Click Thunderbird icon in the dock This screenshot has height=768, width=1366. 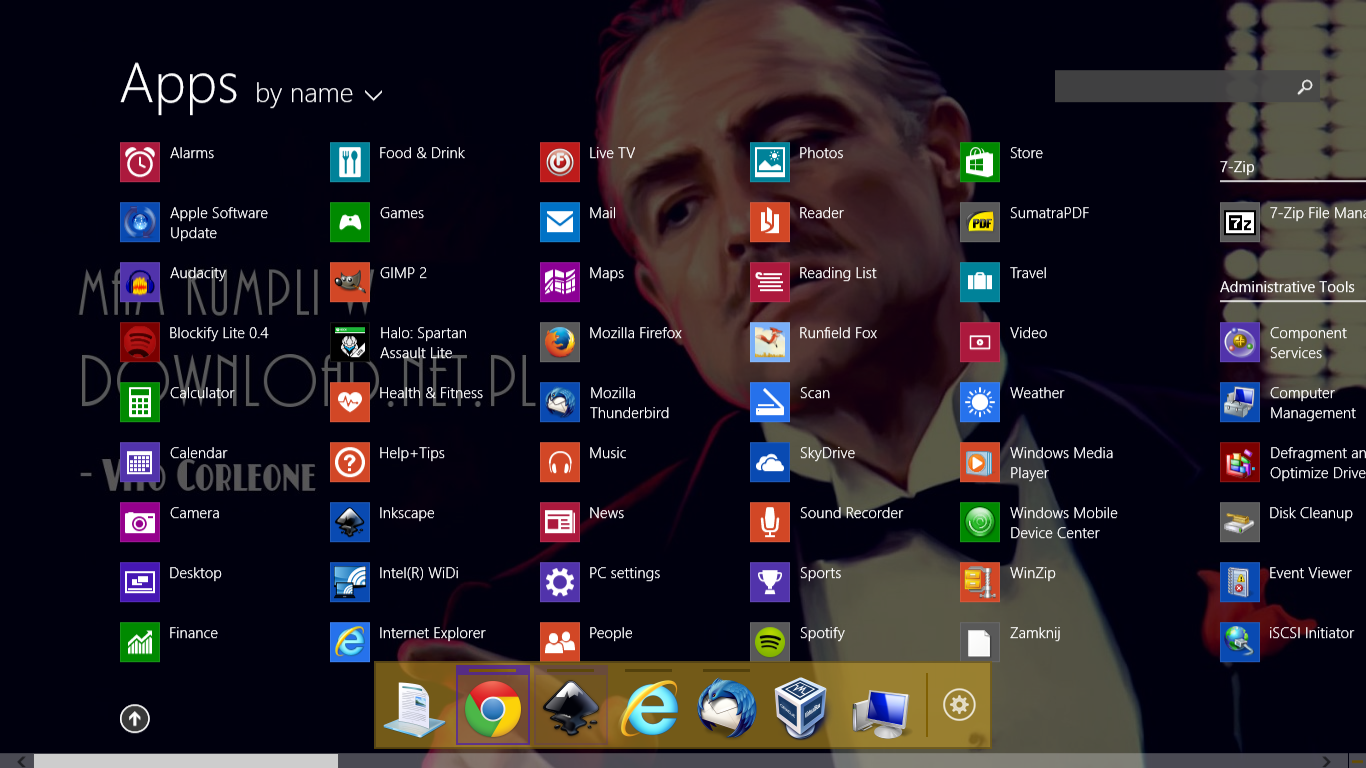(x=726, y=708)
